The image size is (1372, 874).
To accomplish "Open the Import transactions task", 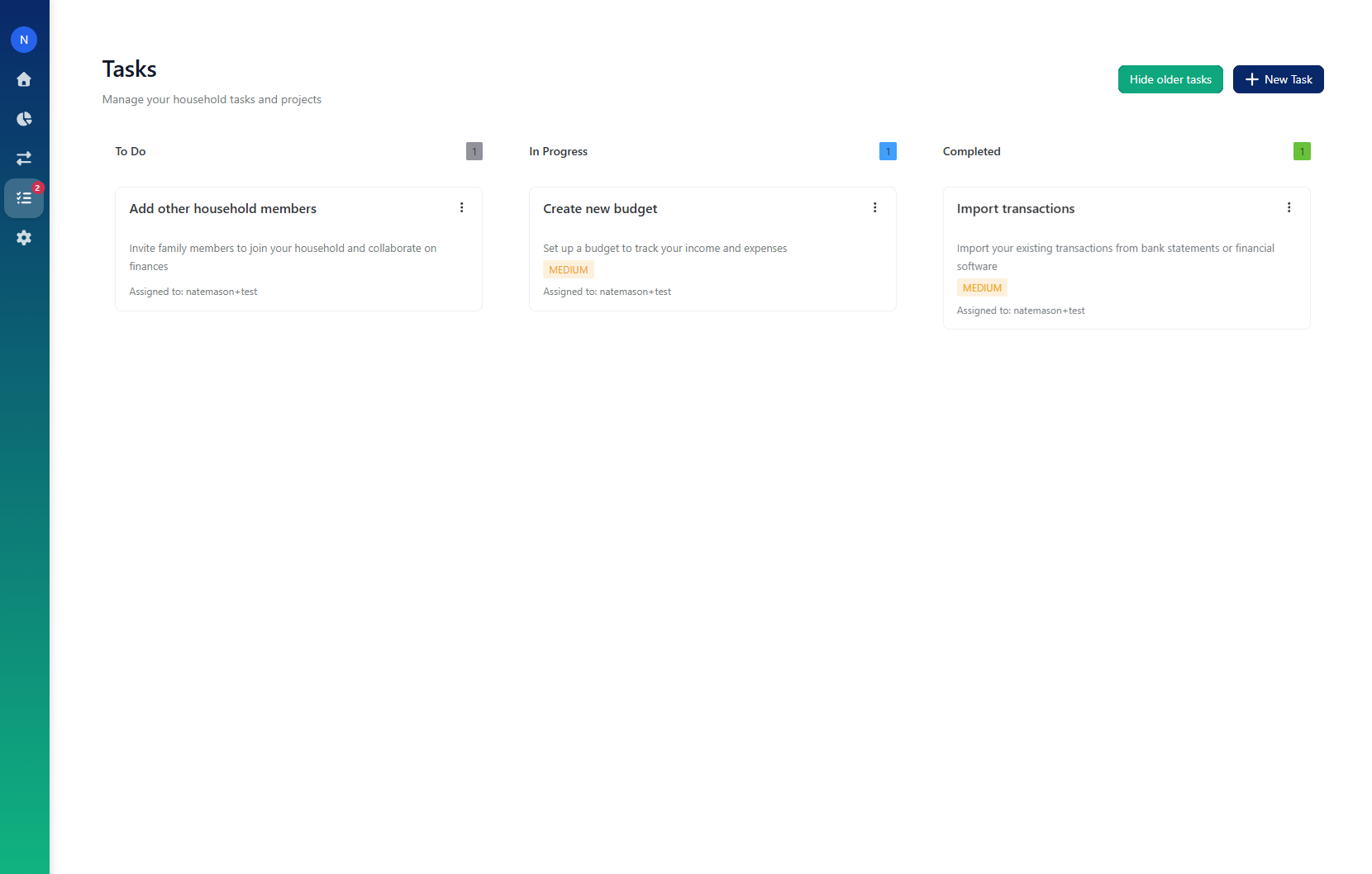I will pyautogui.click(x=1015, y=208).
